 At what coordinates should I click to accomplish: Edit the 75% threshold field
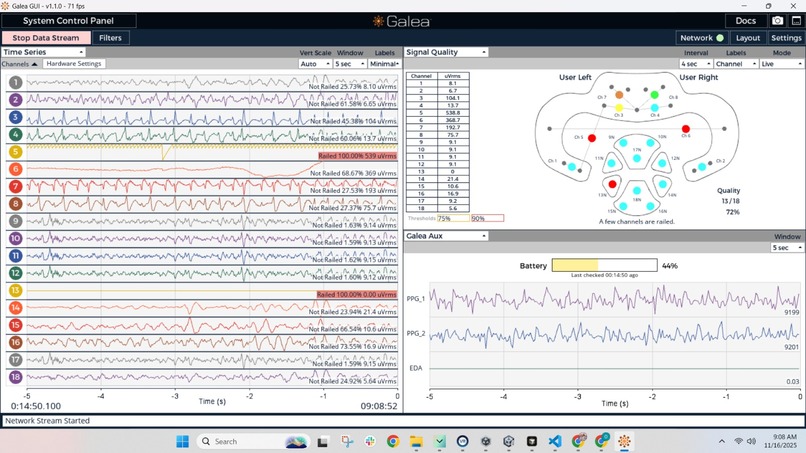(453, 219)
